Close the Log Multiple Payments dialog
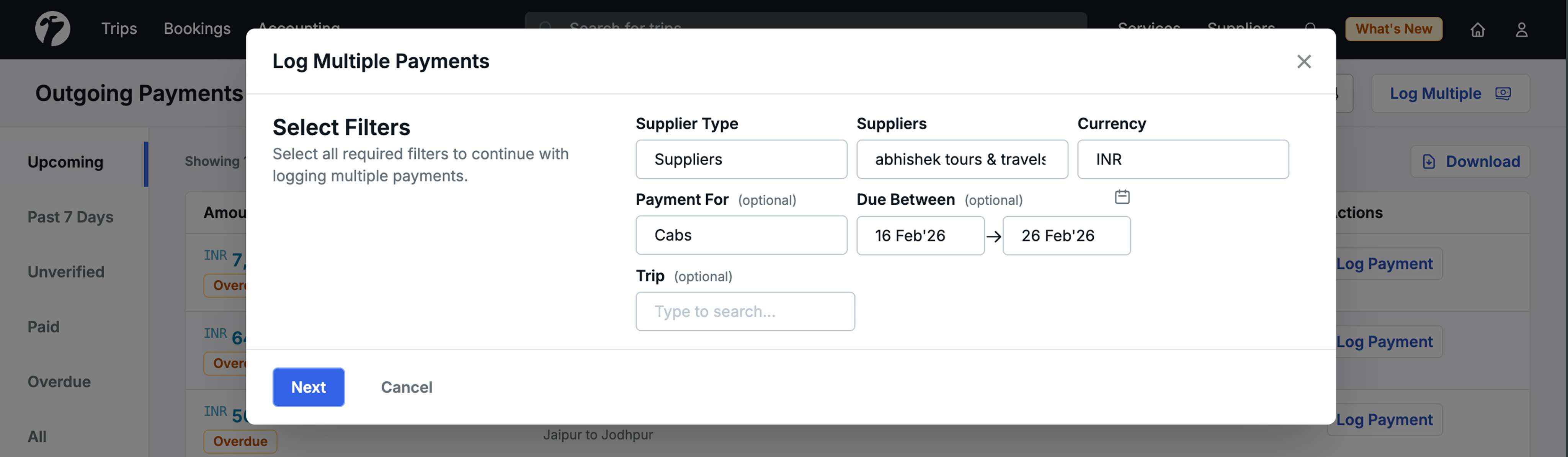This screenshot has width=1568, height=457. point(1303,62)
